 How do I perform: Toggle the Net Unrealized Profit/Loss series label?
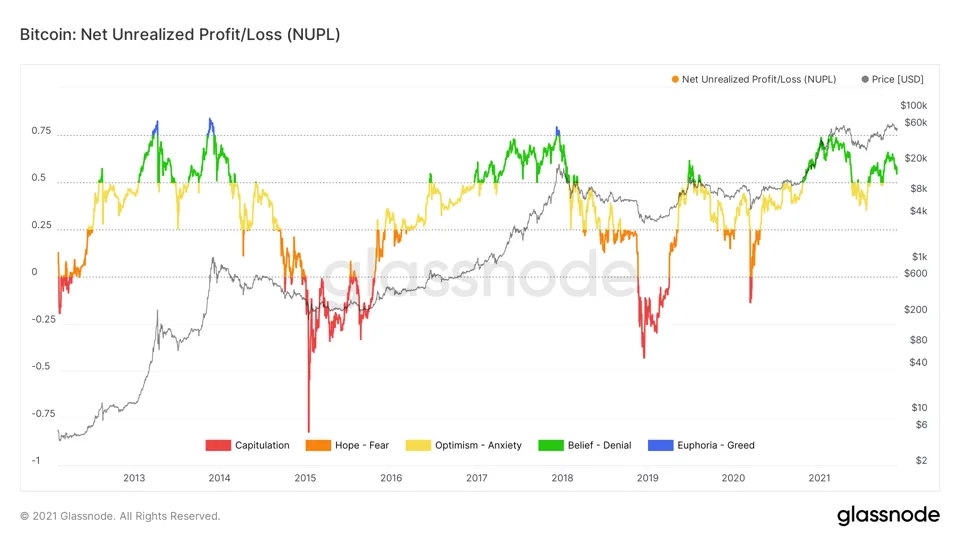point(759,80)
